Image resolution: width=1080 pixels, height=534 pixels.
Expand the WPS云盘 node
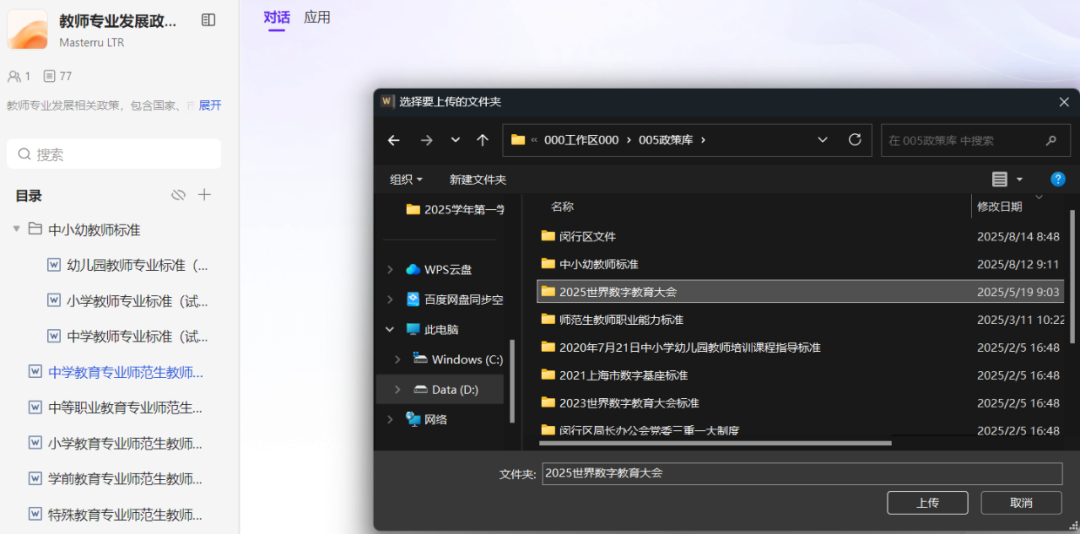(391, 269)
